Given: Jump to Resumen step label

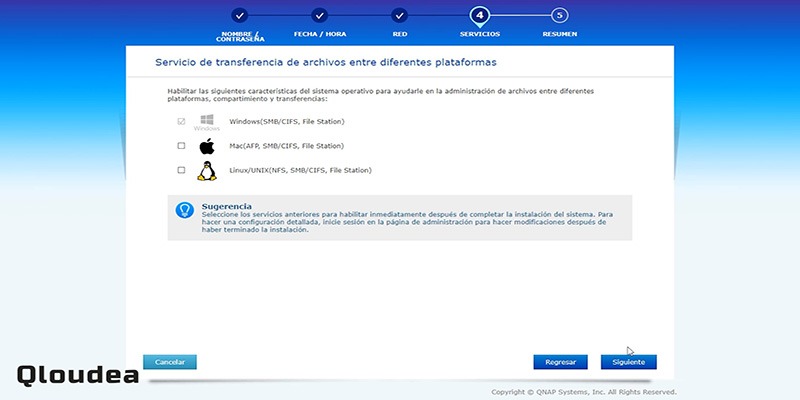Looking at the screenshot, I should click(x=560, y=34).
